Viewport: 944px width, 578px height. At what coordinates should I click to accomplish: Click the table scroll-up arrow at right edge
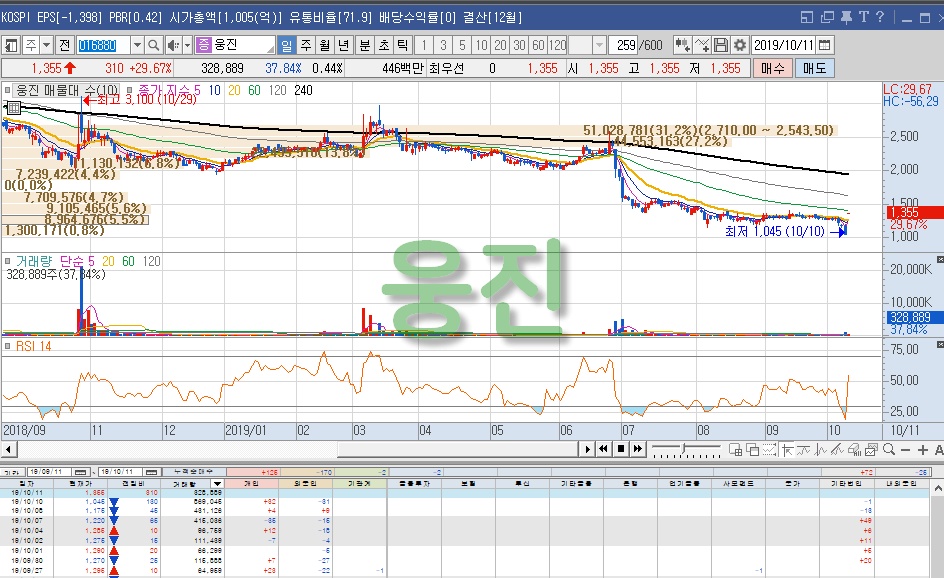click(939, 488)
